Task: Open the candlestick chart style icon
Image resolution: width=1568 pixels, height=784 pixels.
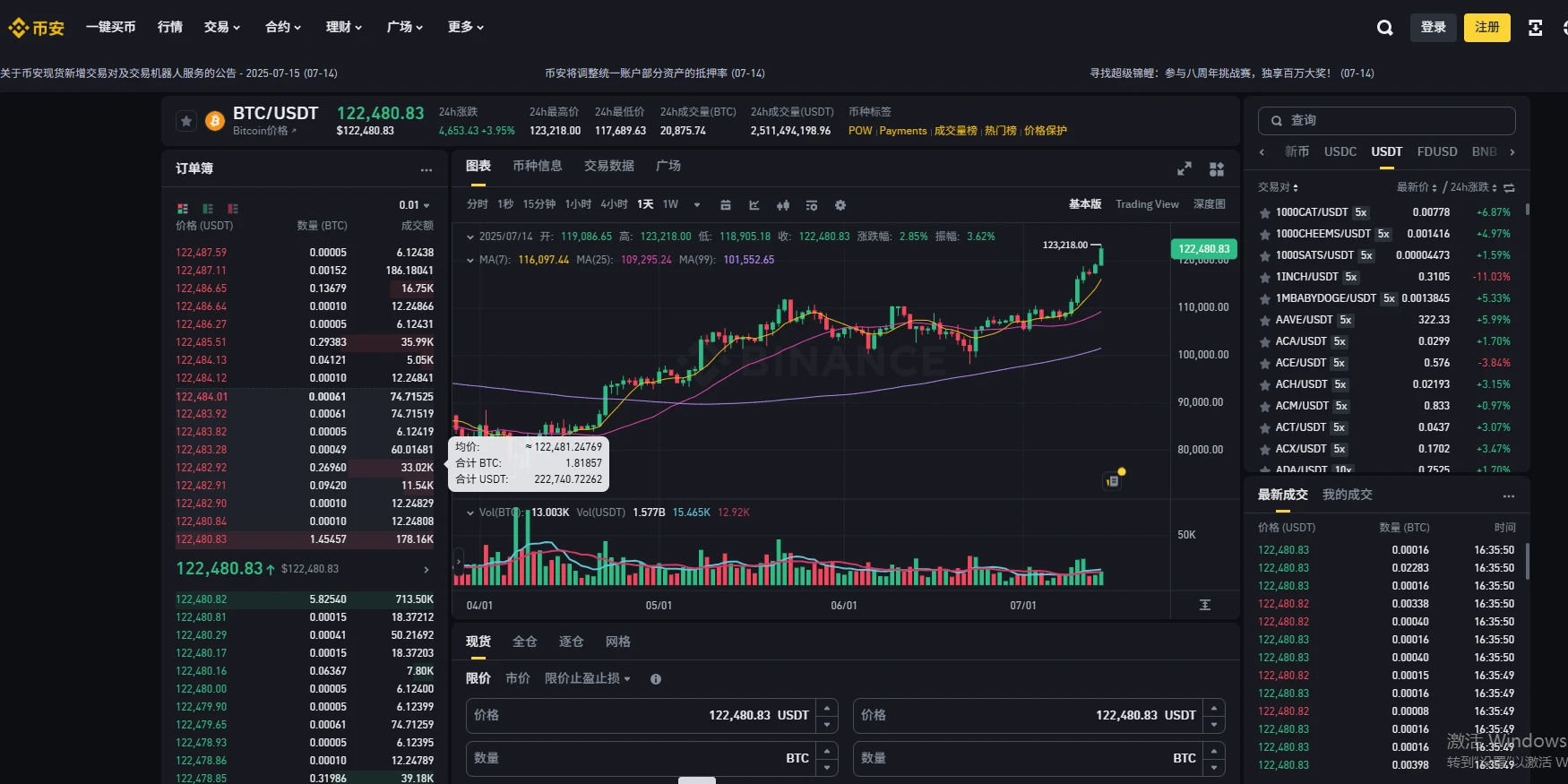Action: point(783,205)
